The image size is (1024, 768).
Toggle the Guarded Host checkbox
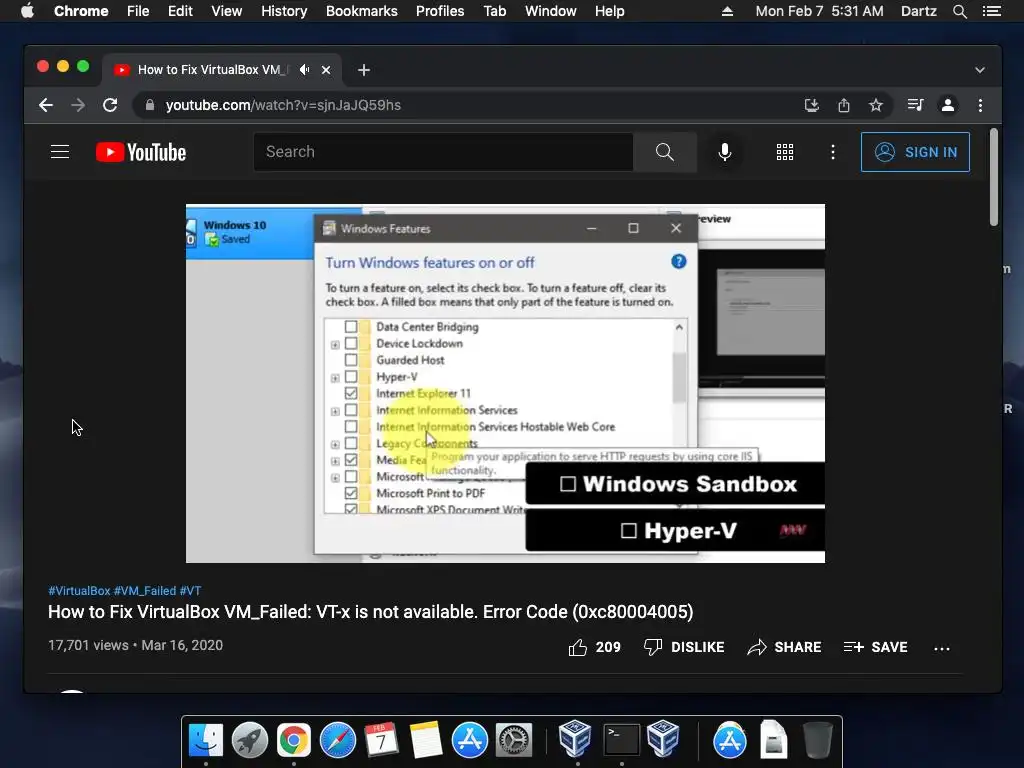coord(351,360)
